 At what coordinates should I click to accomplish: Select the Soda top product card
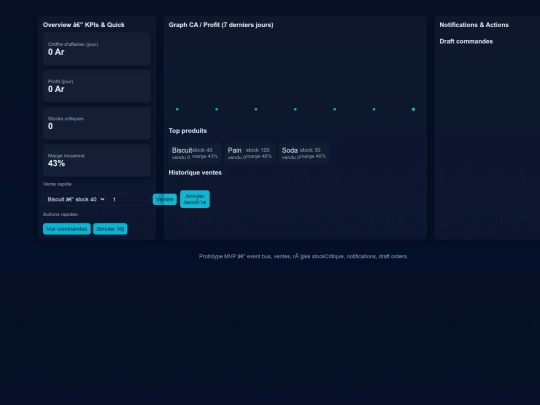304,153
